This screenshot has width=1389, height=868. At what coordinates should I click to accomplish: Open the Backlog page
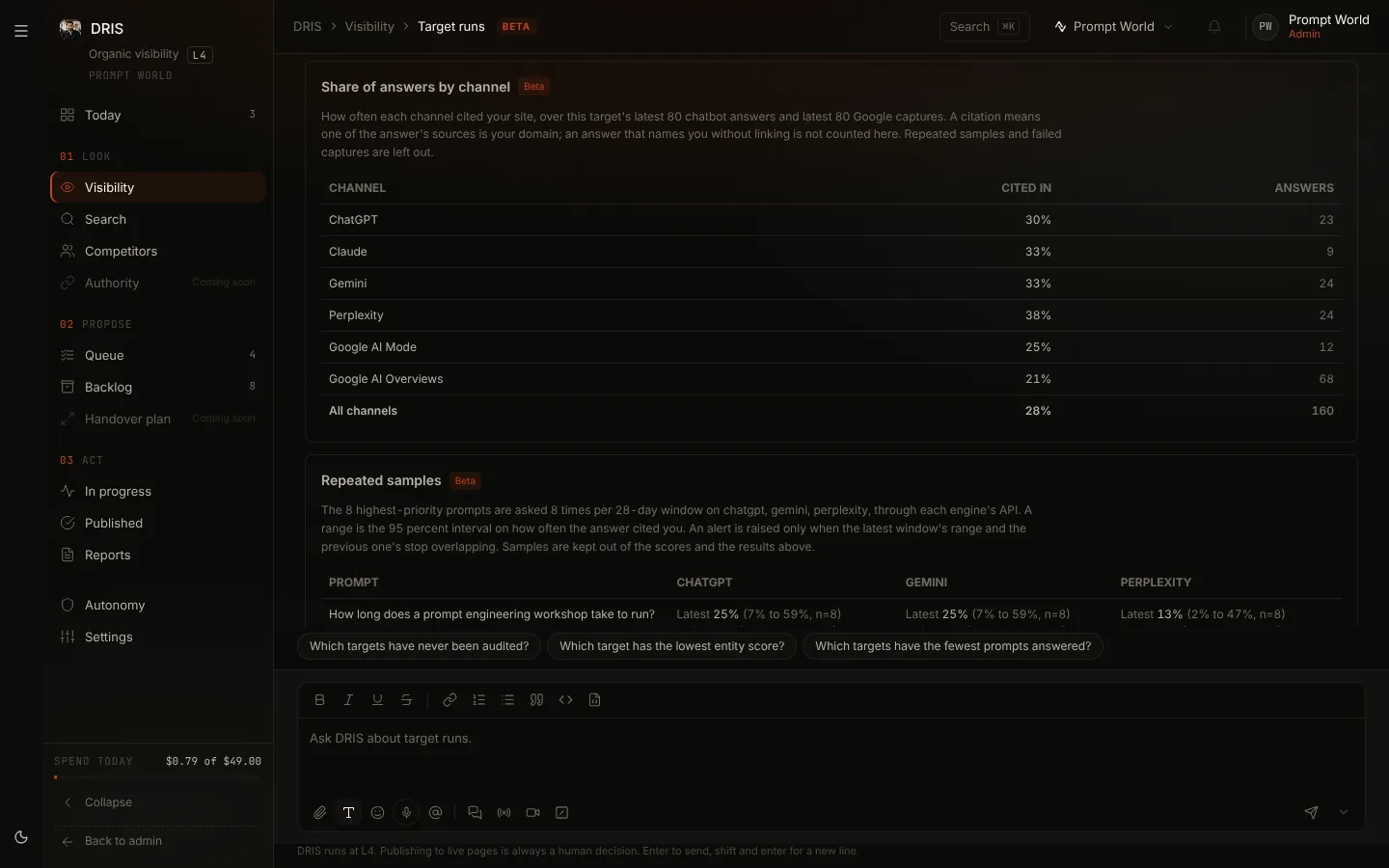point(158,388)
